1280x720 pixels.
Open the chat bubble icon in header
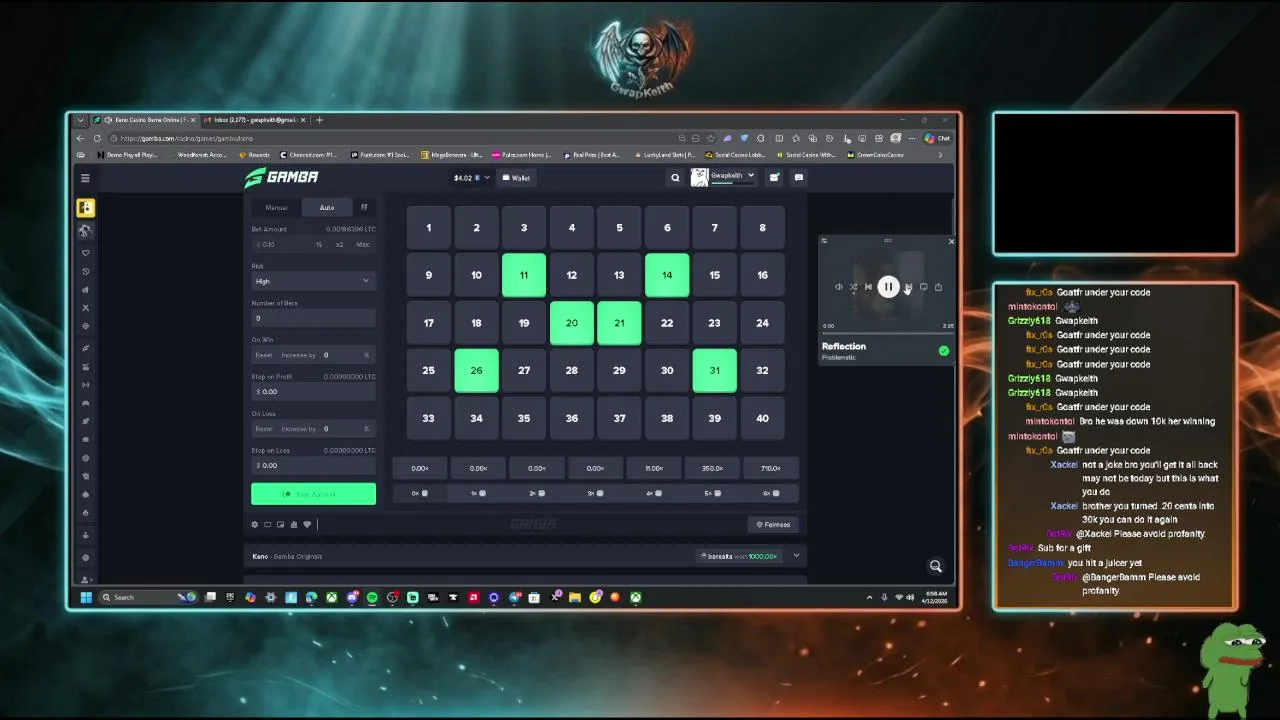pyautogui.click(x=798, y=177)
